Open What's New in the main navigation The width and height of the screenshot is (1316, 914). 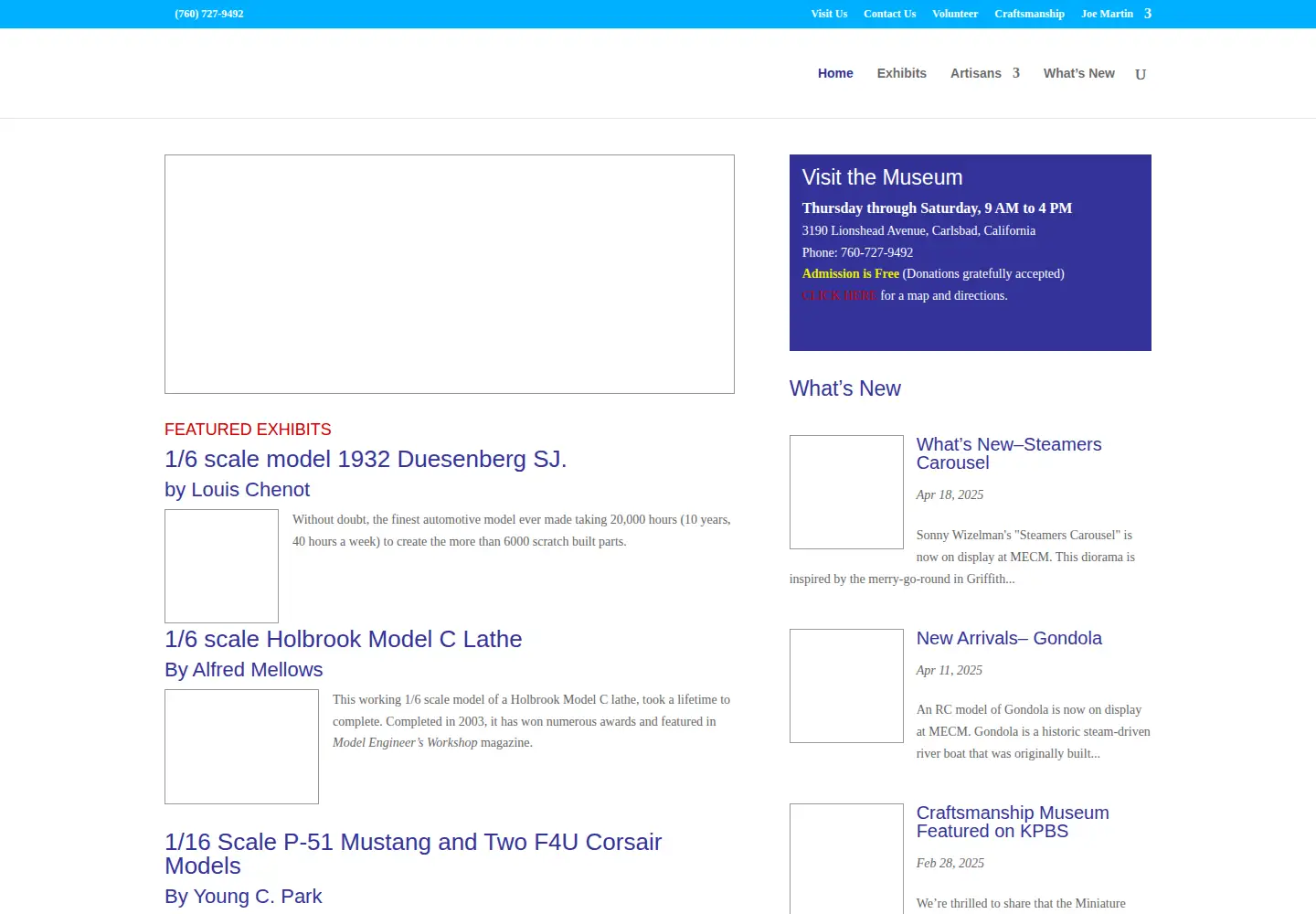click(x=1079, y=73)
